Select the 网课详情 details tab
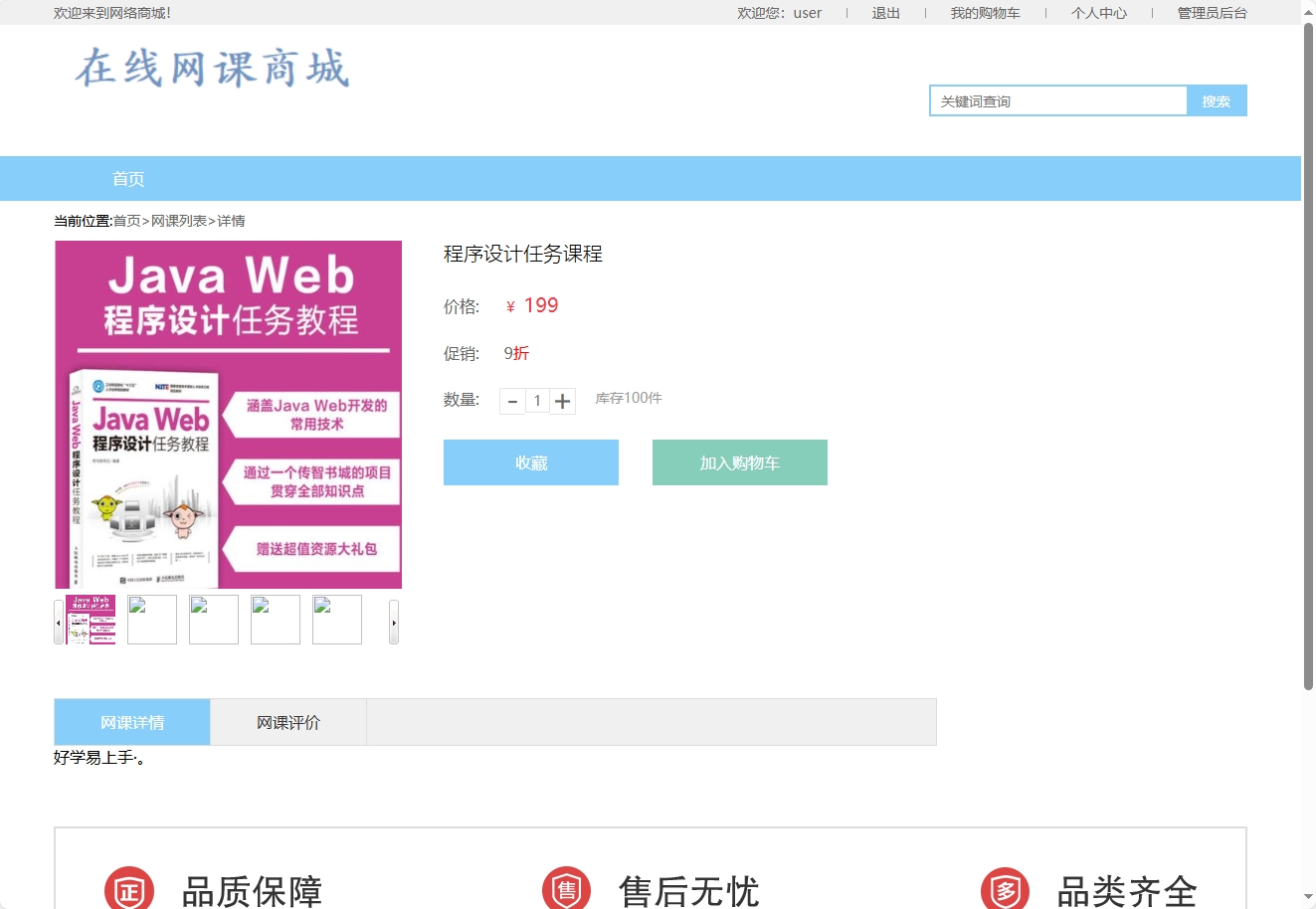 [131, 721]
